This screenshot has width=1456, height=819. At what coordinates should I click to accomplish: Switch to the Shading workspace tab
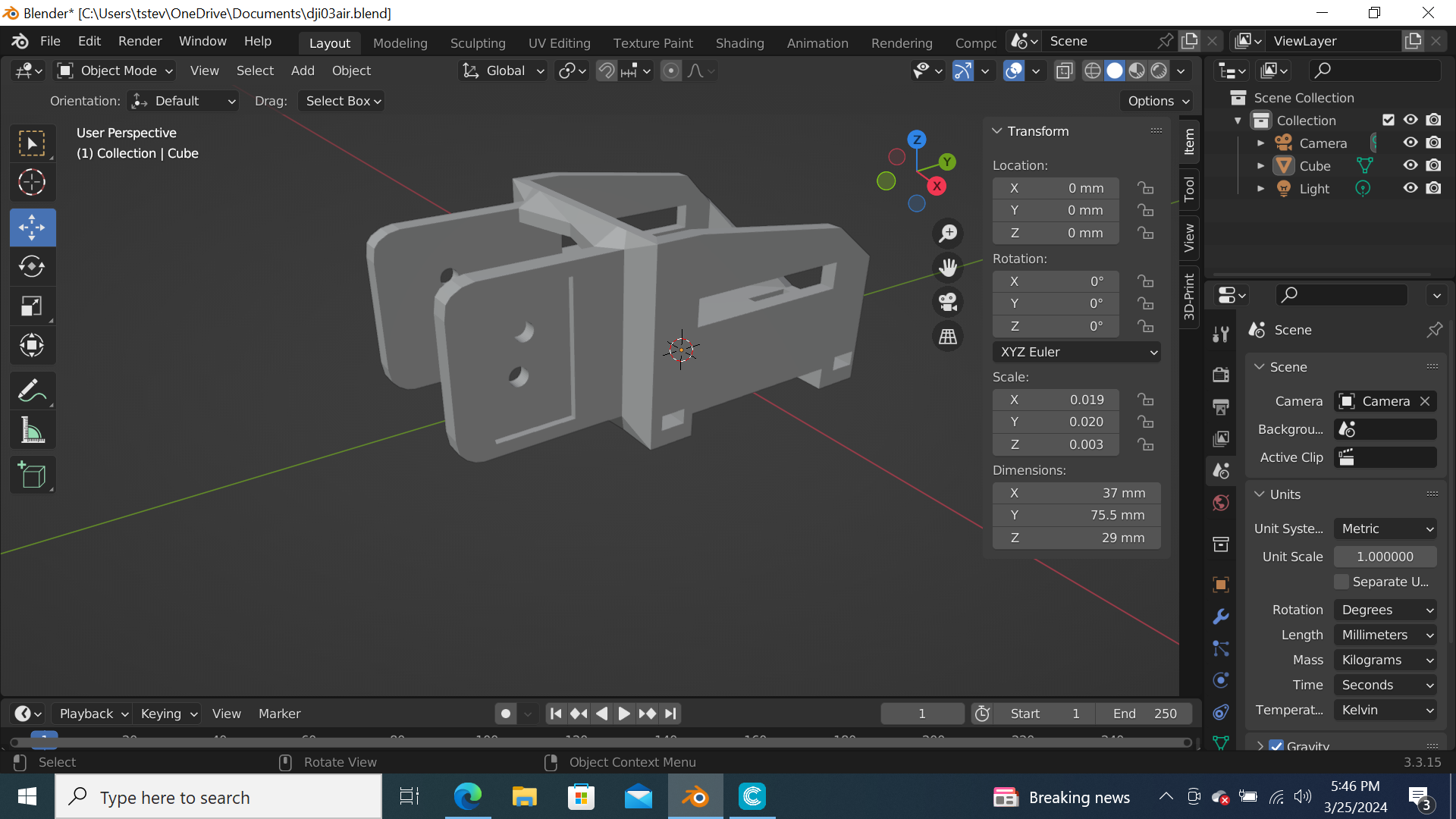(x=740, y=42)
